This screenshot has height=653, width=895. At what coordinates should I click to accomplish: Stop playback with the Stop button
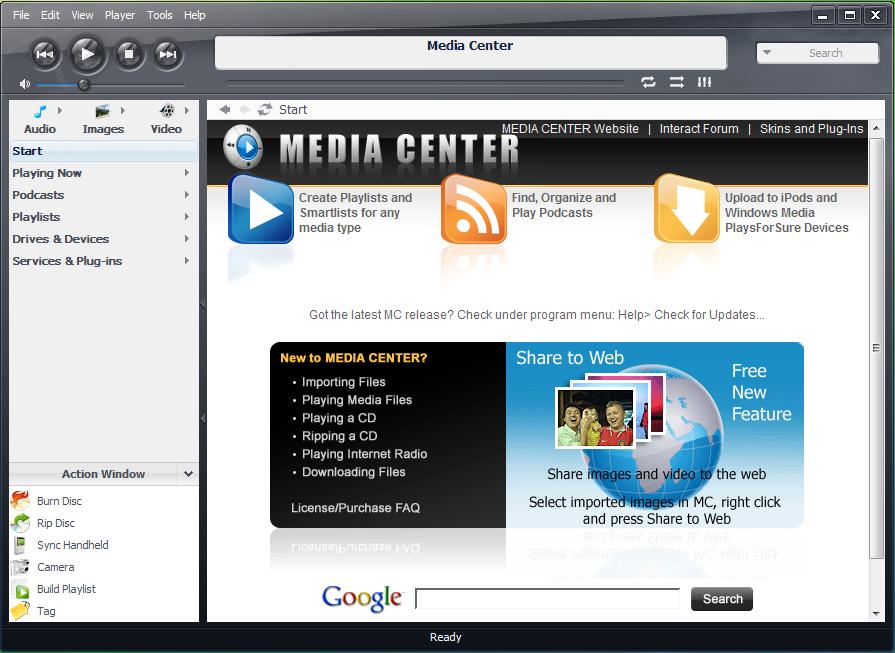point(129,54)
